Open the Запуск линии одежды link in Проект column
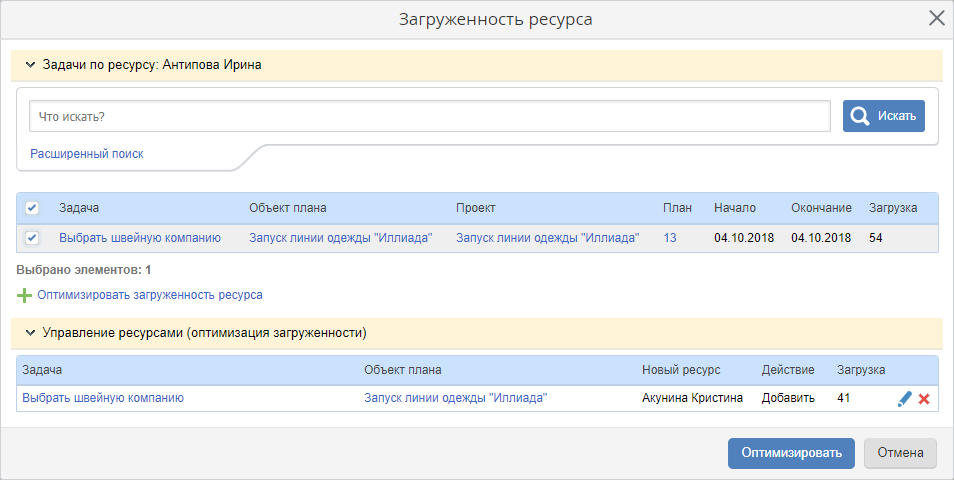 click(547, 238)
